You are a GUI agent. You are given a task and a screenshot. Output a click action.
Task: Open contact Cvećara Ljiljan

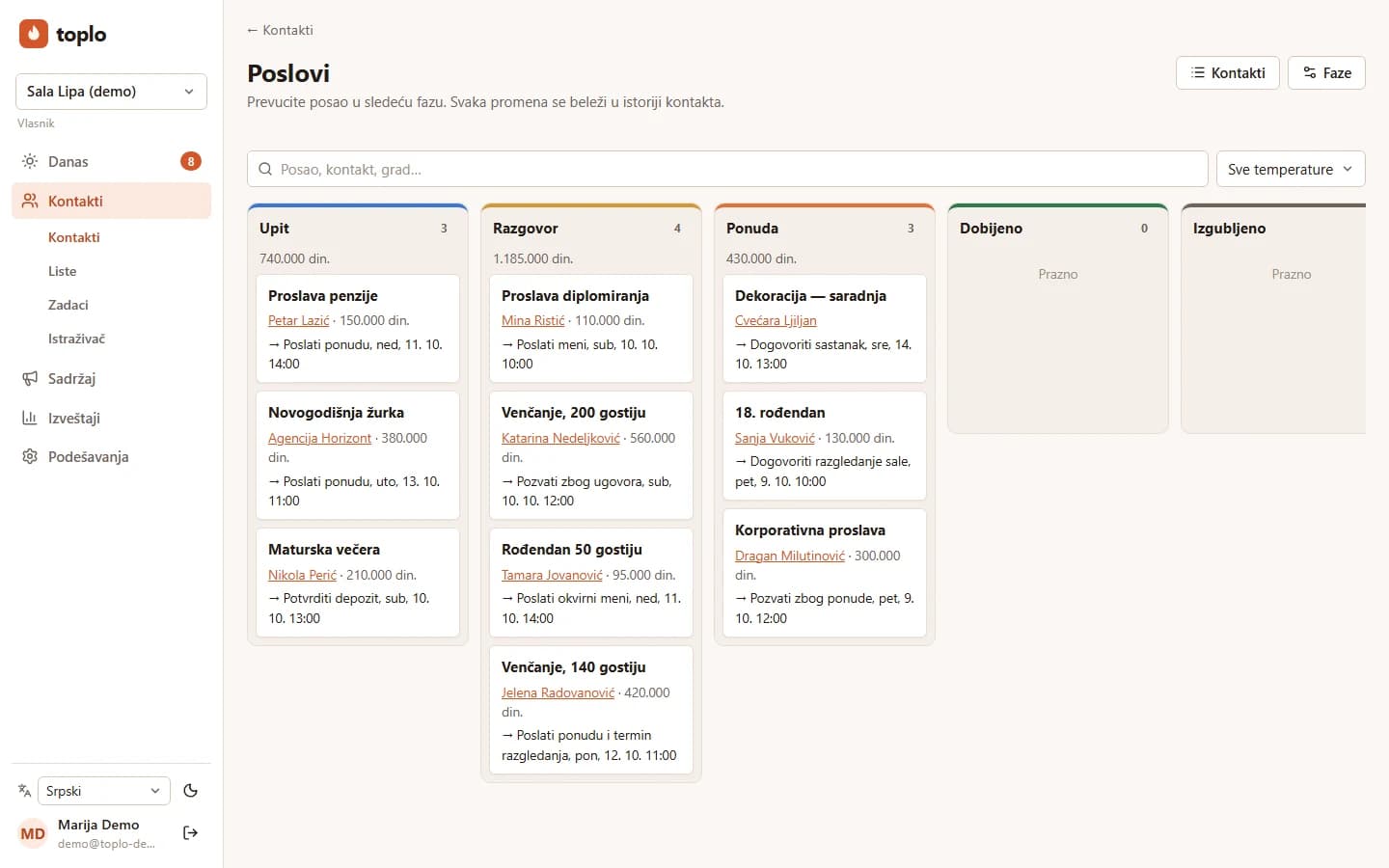click(776, 320)
